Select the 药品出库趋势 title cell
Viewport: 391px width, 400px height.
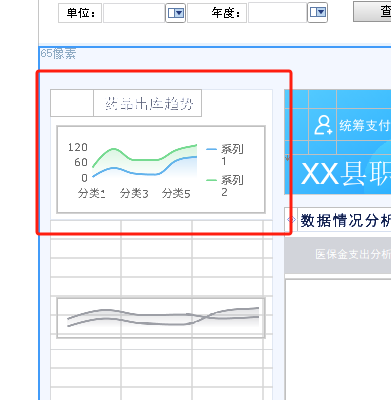tap(148, 103)
